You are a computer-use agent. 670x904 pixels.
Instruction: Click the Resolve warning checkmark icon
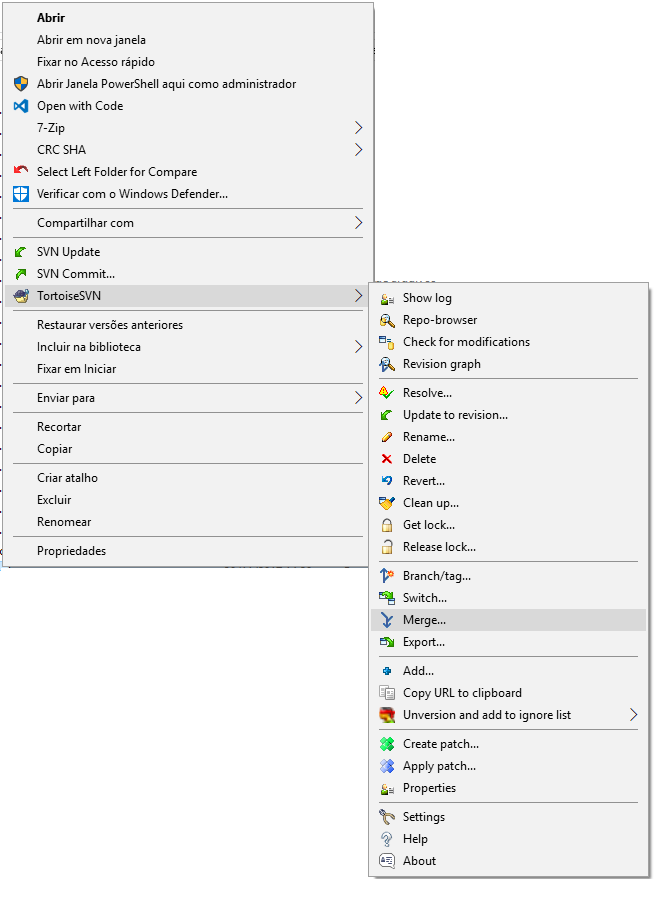point(387,393)
